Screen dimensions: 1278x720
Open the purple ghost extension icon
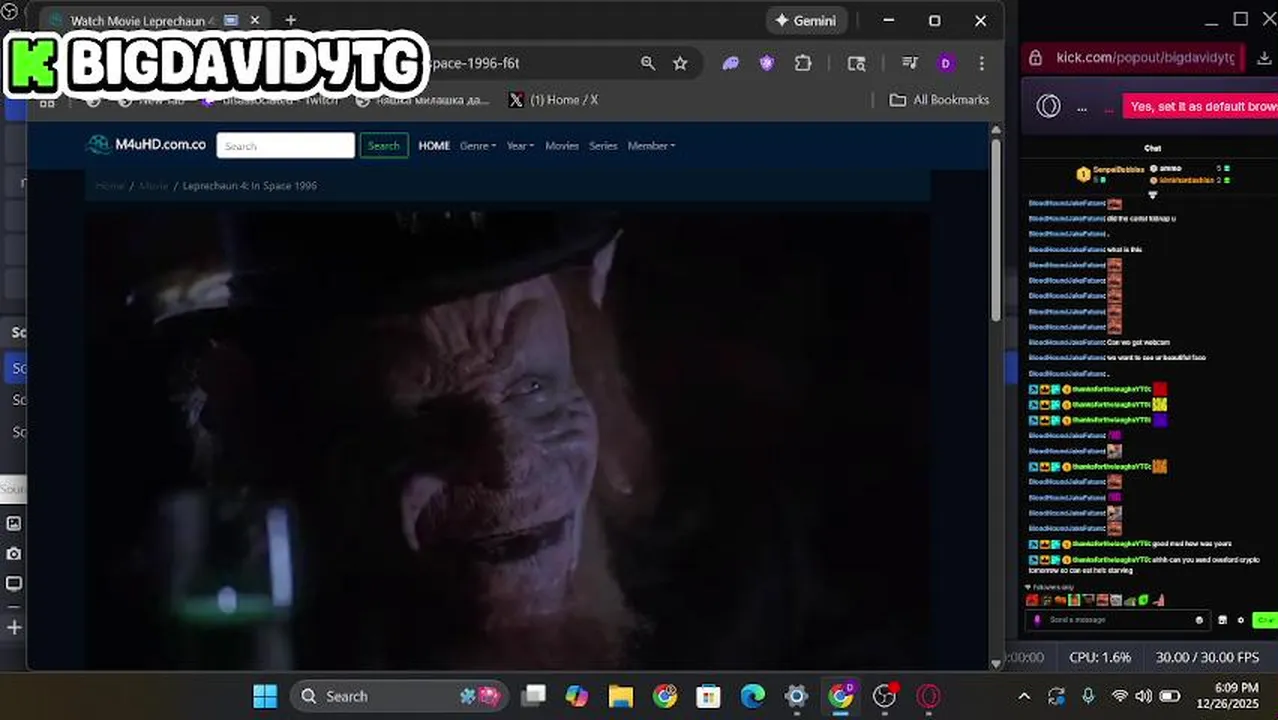731,63
